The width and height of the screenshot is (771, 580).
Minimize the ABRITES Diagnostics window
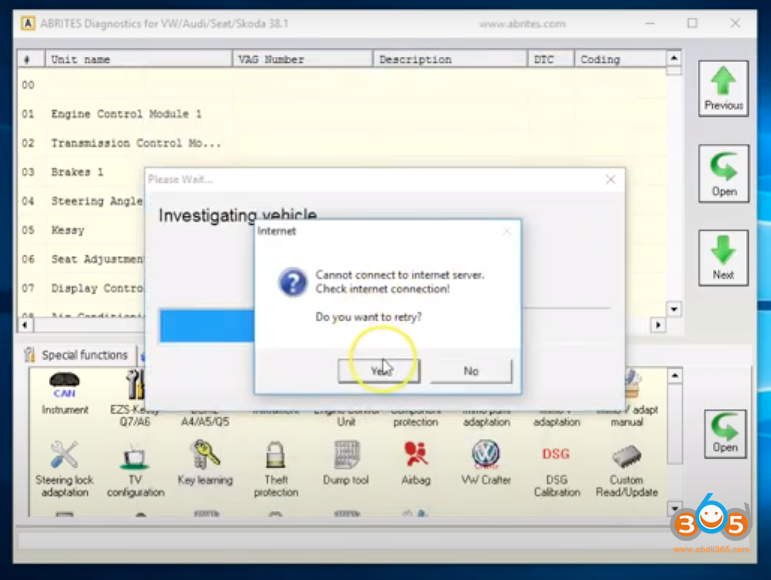(x=650, y=23)
